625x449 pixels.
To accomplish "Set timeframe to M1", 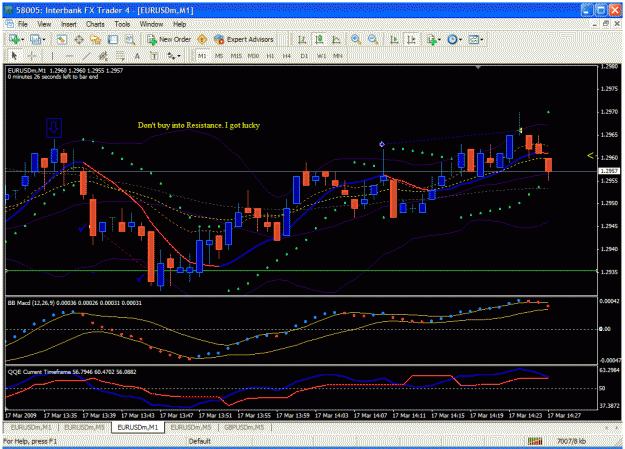I will [x=202, y=56].
